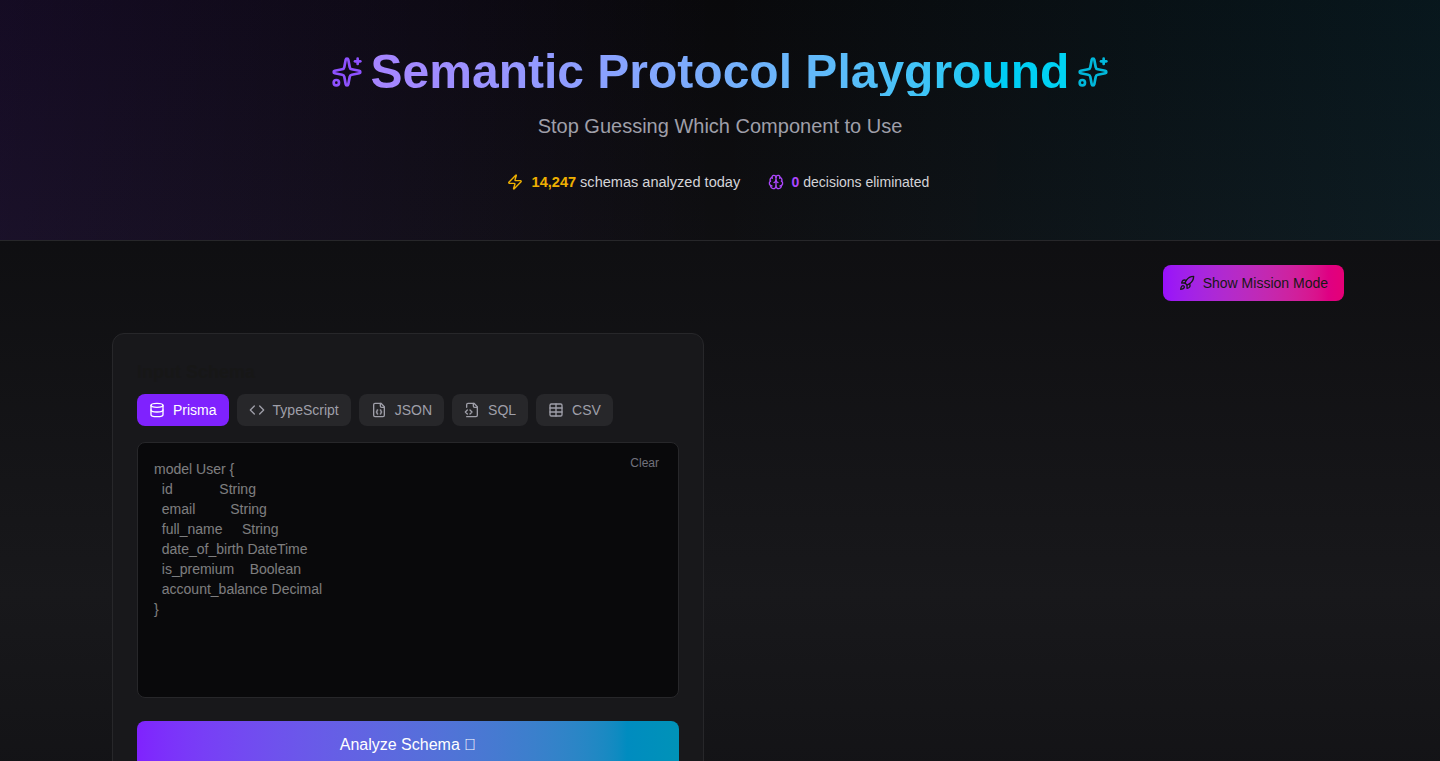
Task: Switch to the JSON format tab
Action: point(401,410)
